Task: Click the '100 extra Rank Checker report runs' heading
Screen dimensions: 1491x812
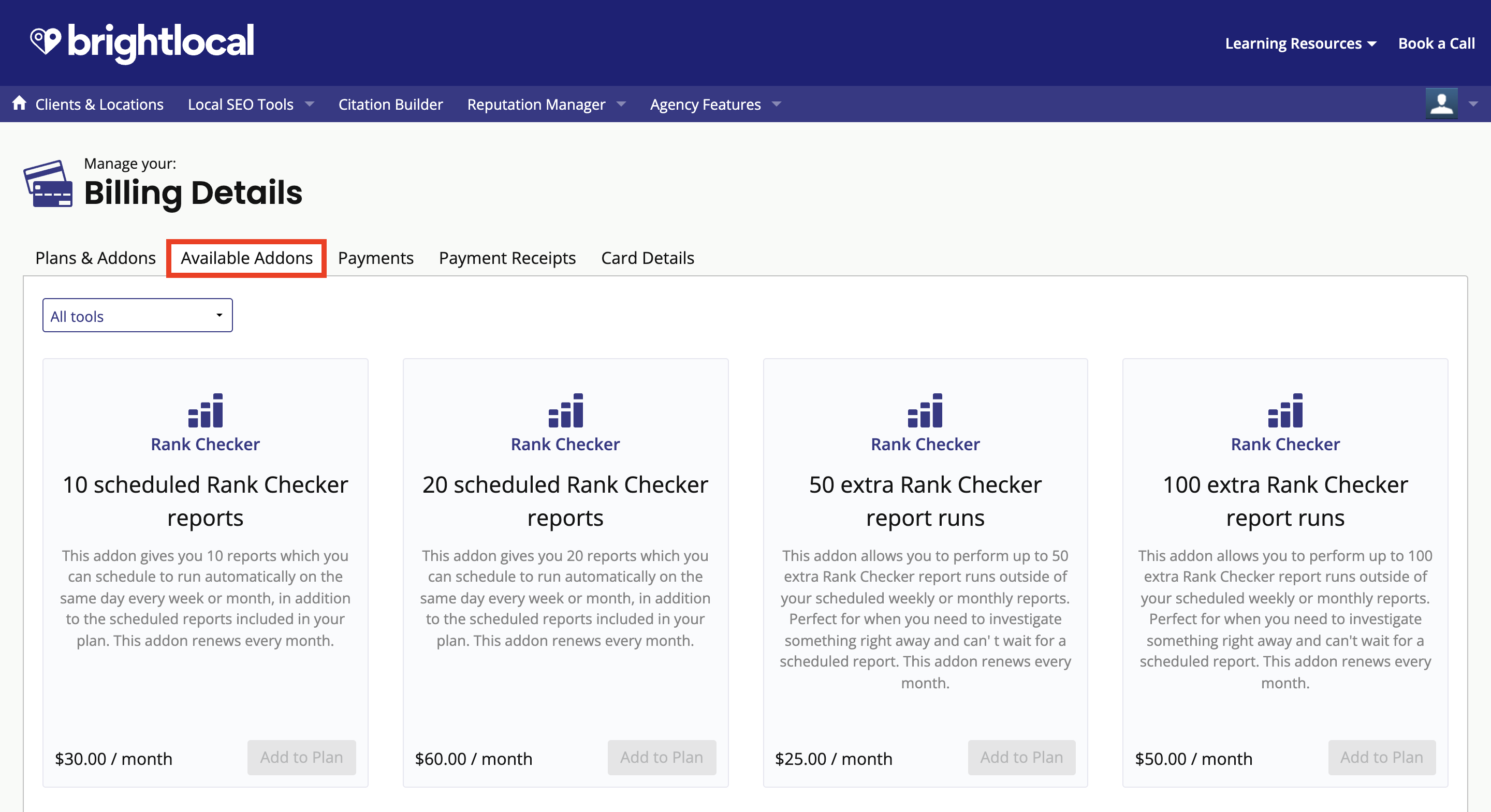Action: click(x=1285, y=501)
